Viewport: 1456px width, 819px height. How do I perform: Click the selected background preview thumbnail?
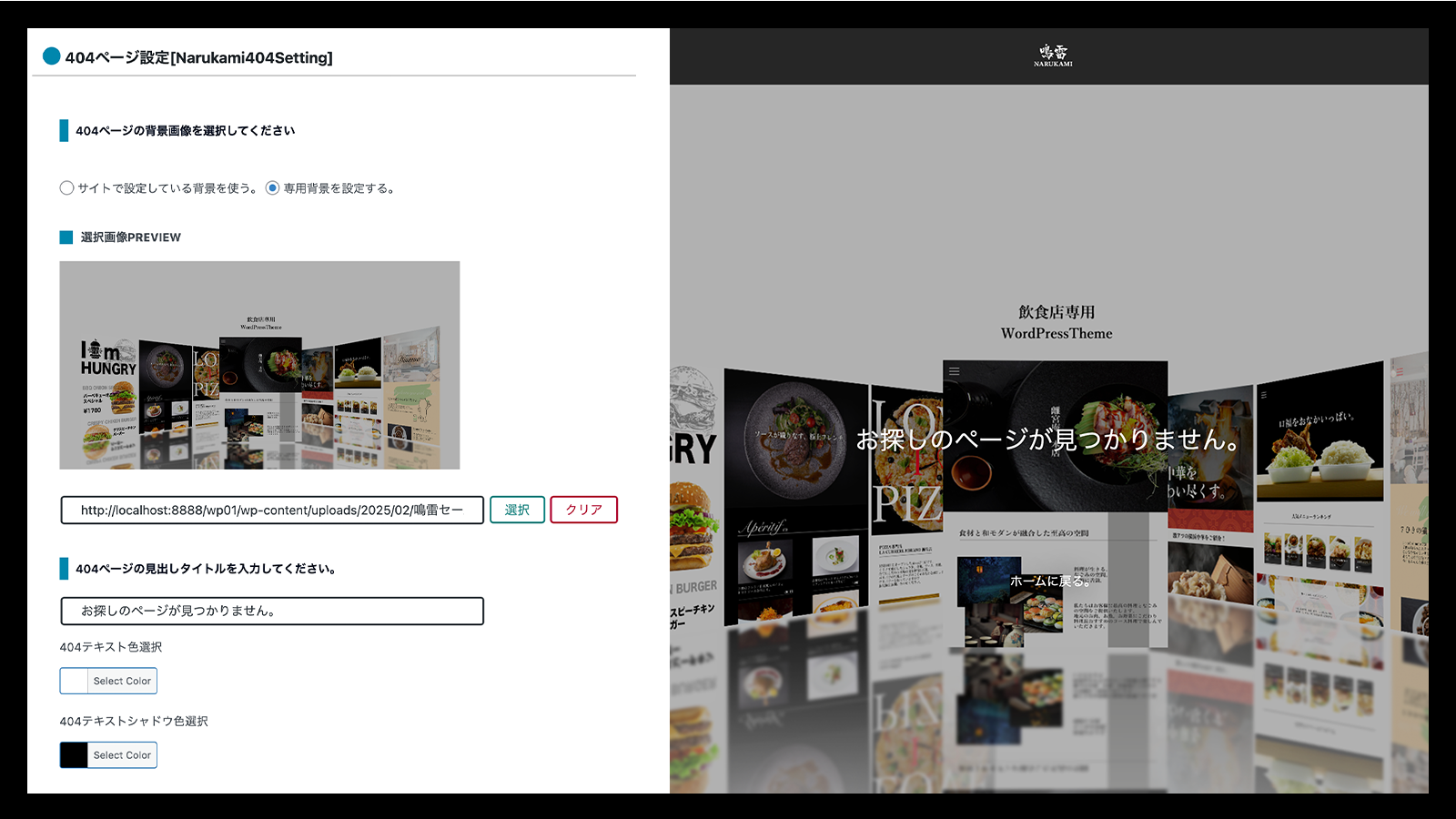click(x=259, y=365)
